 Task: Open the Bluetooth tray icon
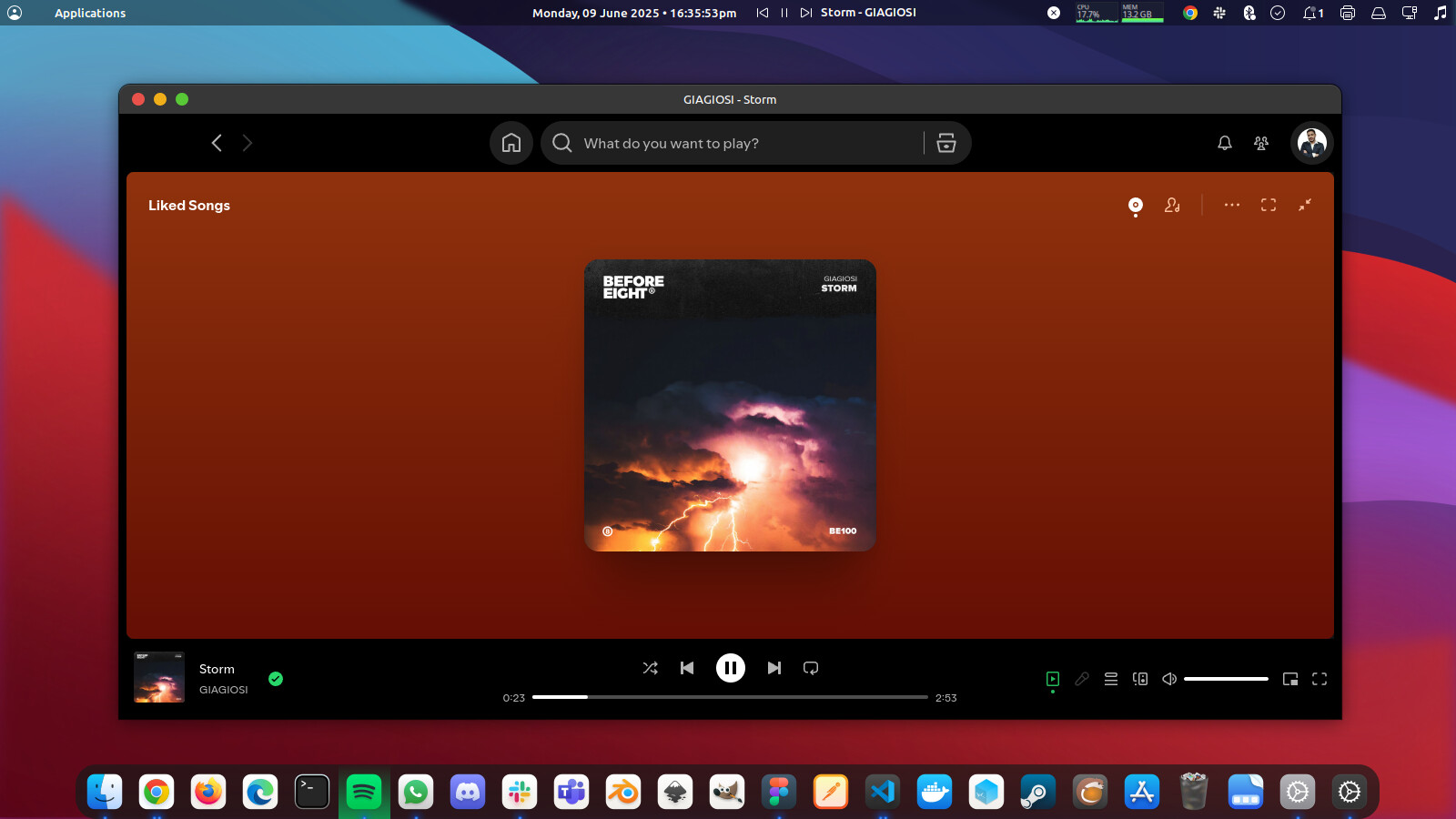point(1249,13)
